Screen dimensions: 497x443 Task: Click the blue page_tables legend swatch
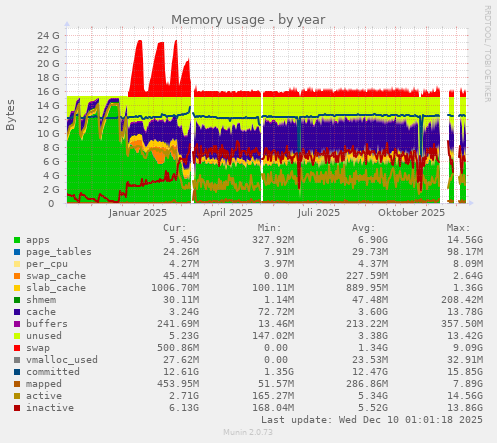(17, 252)
